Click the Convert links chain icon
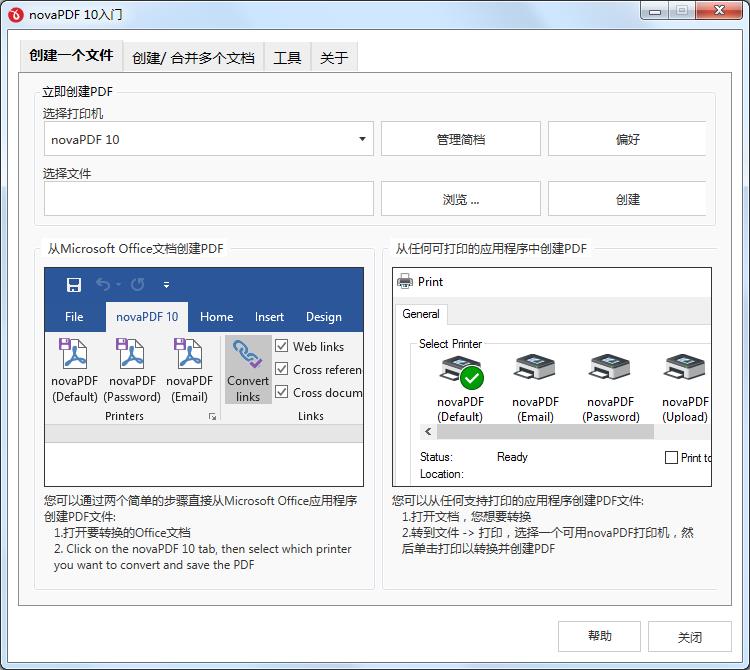 (x=247, y=354)
